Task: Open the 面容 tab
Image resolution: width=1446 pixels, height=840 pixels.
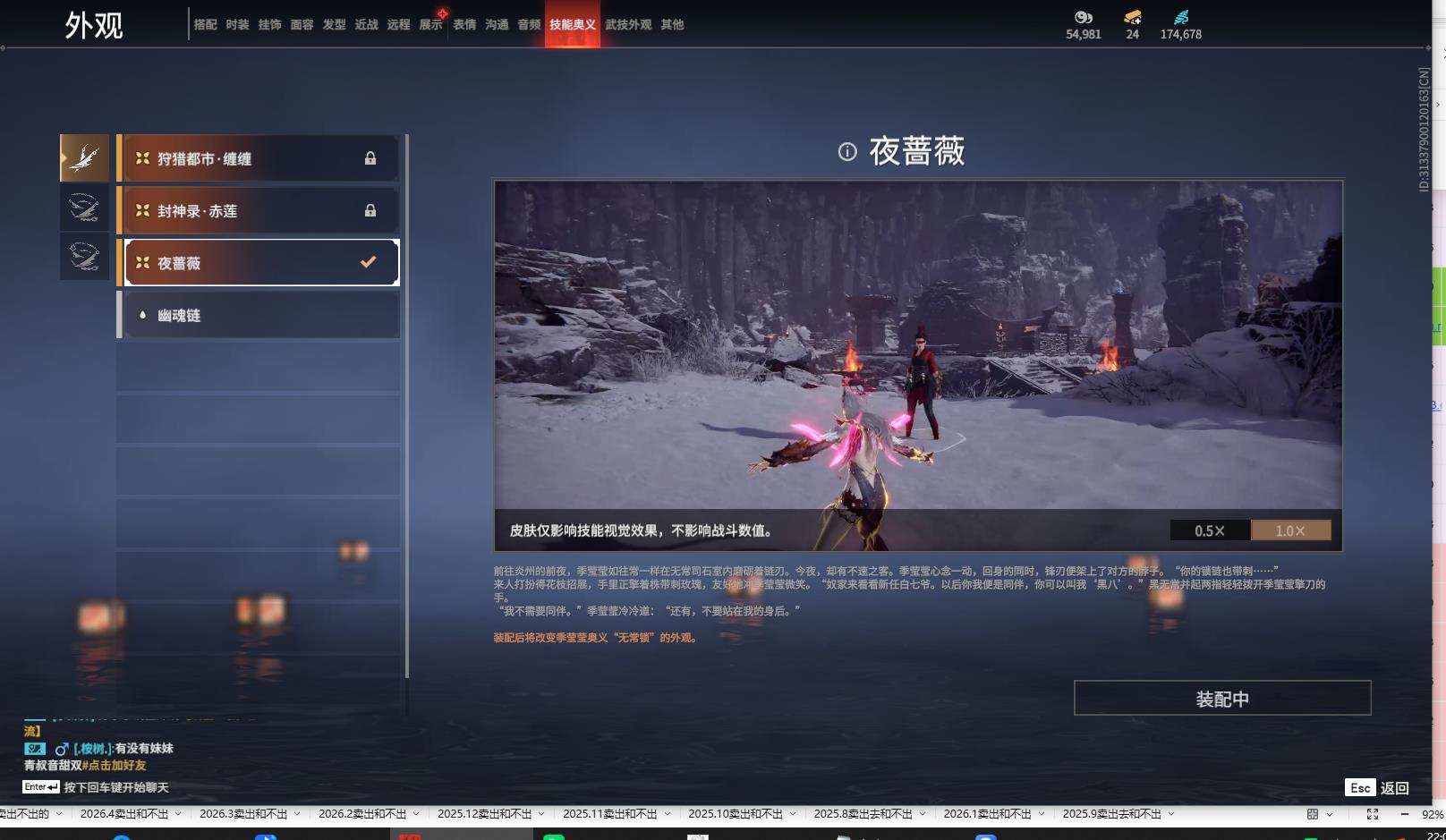Action: click(302, 25)
